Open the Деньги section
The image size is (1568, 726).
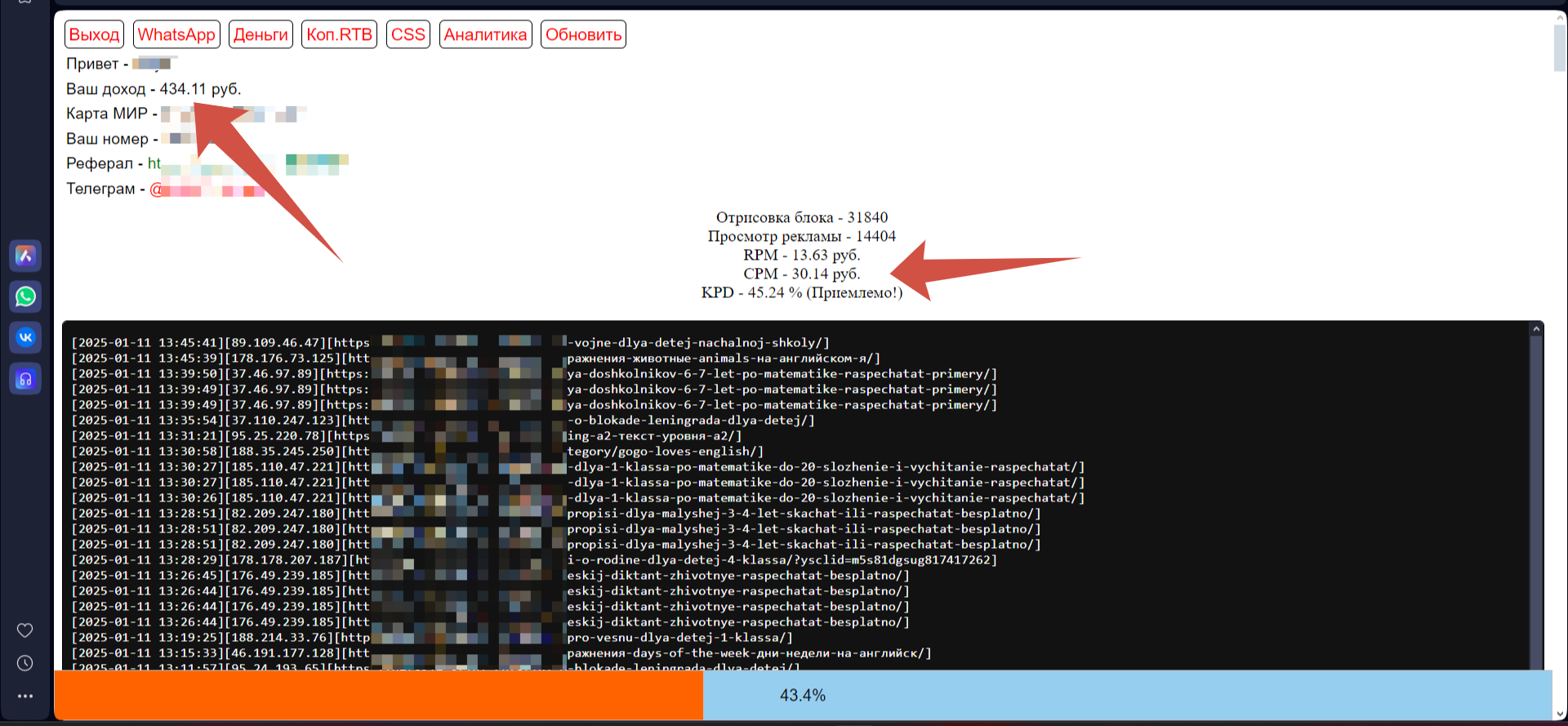[x=261, y=34]
